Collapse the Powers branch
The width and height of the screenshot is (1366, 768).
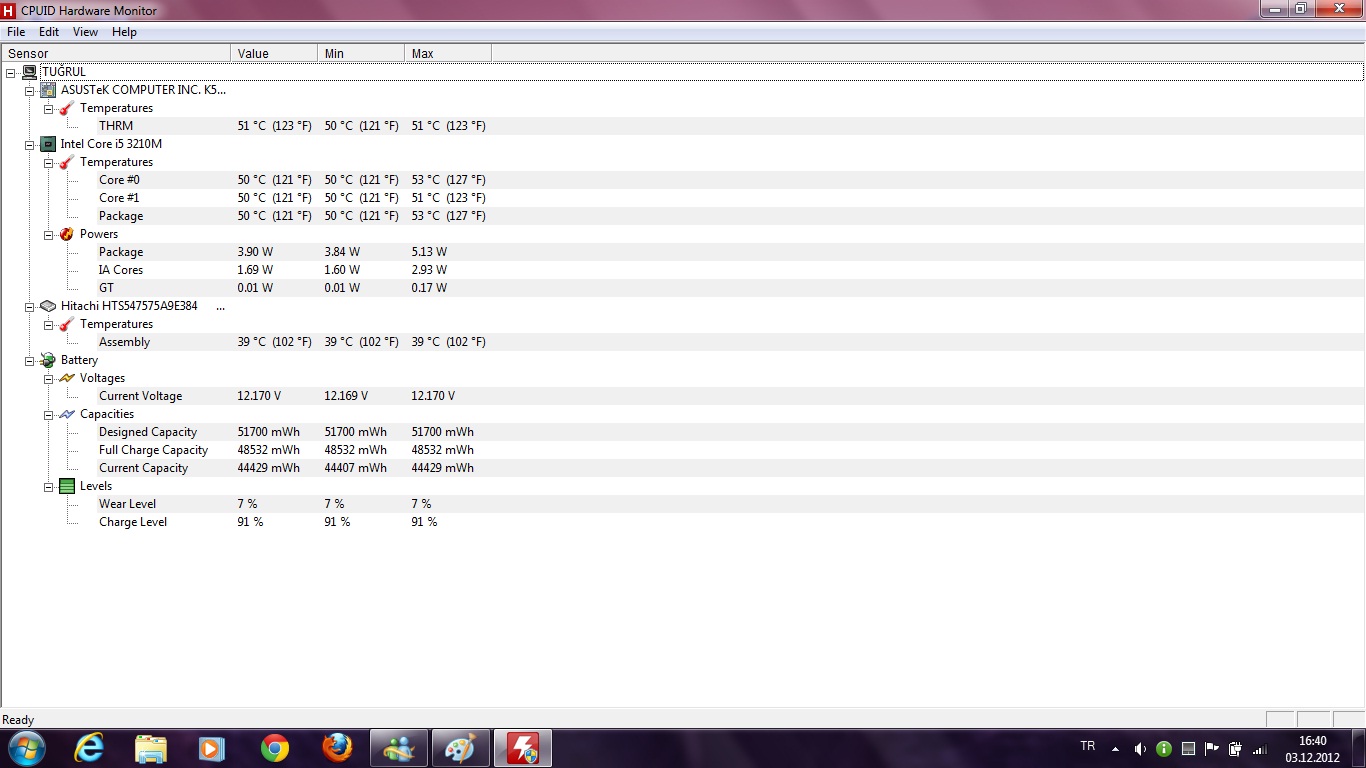tap(49, 234)
